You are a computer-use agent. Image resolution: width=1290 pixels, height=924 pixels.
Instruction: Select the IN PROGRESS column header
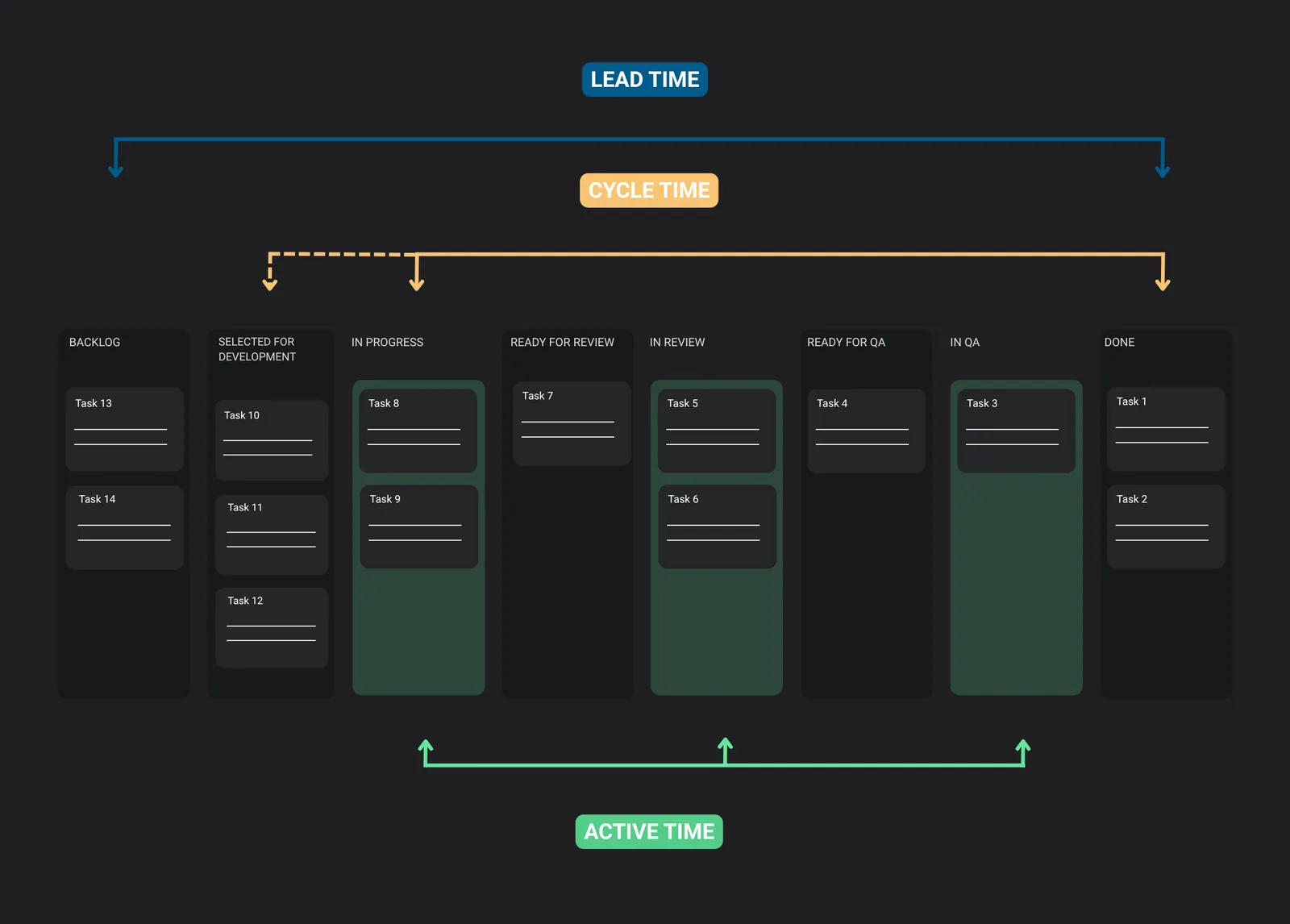point(387,342)
